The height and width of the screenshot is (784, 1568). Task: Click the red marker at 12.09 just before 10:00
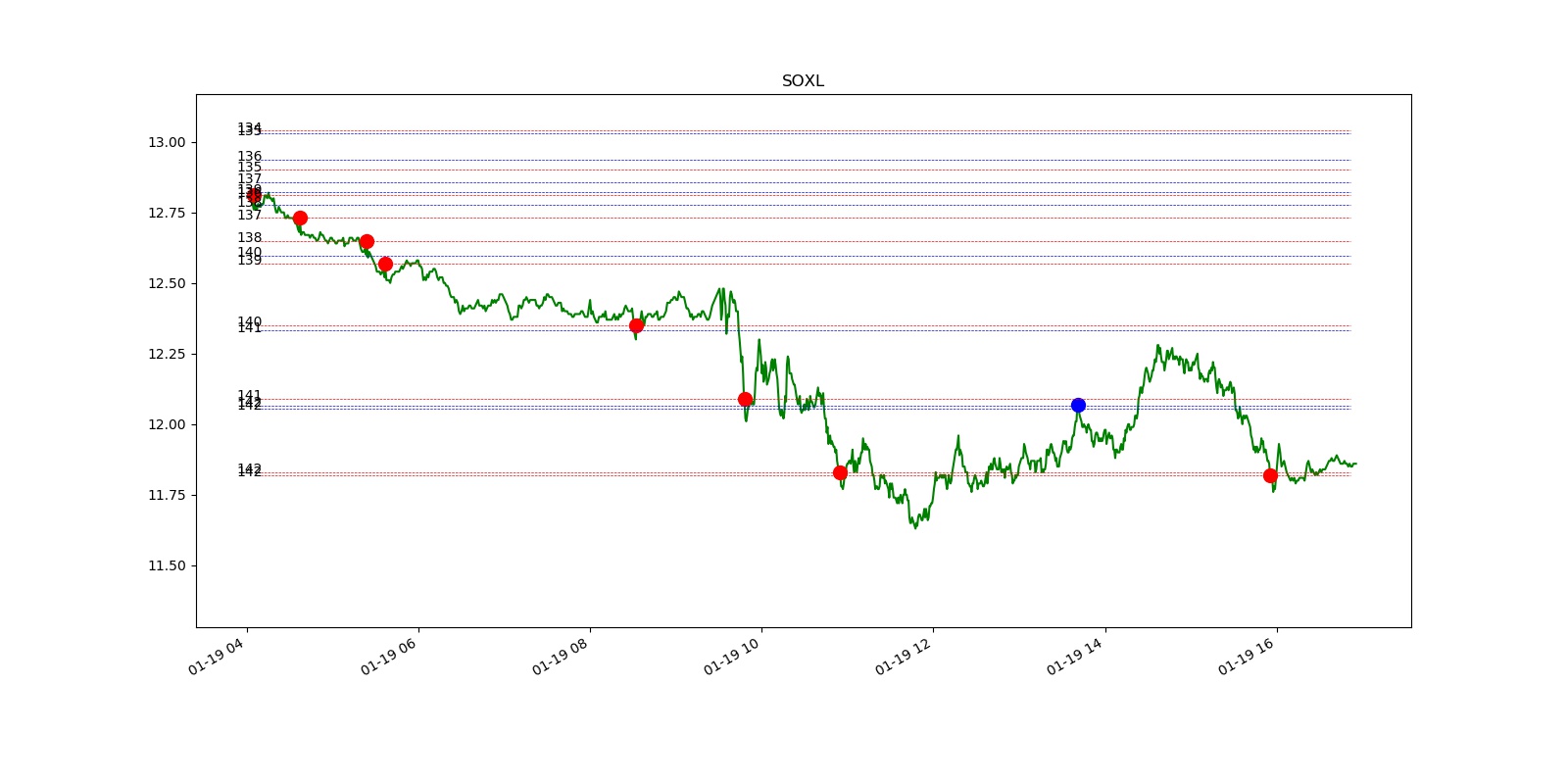click(x=745, y=399)
